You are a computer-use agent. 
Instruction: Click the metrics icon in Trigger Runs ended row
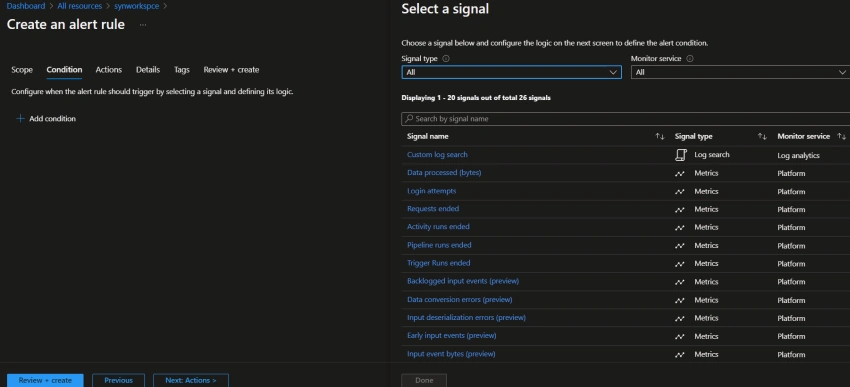click(680, 264)
